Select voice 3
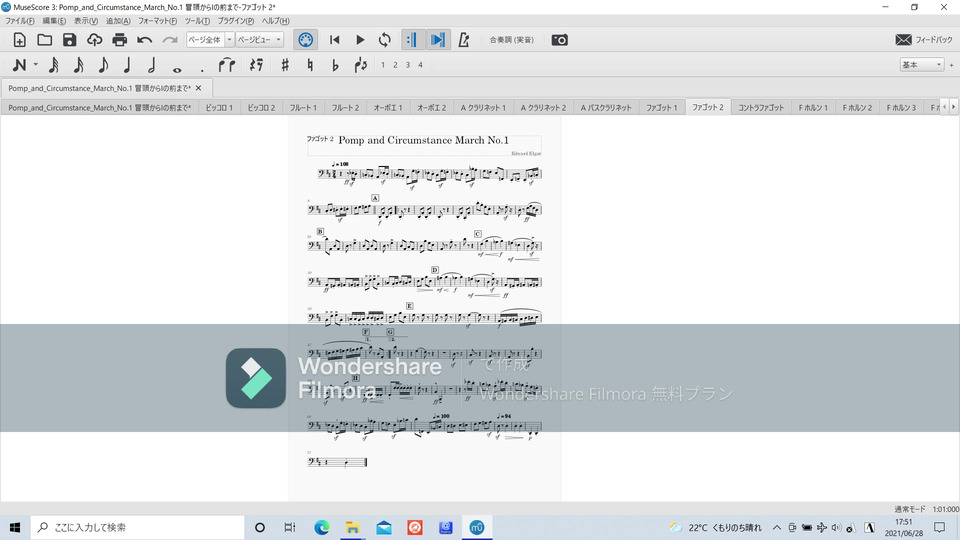Image resolution: width=960 pixels, height=540 pixels. (408, 65)
